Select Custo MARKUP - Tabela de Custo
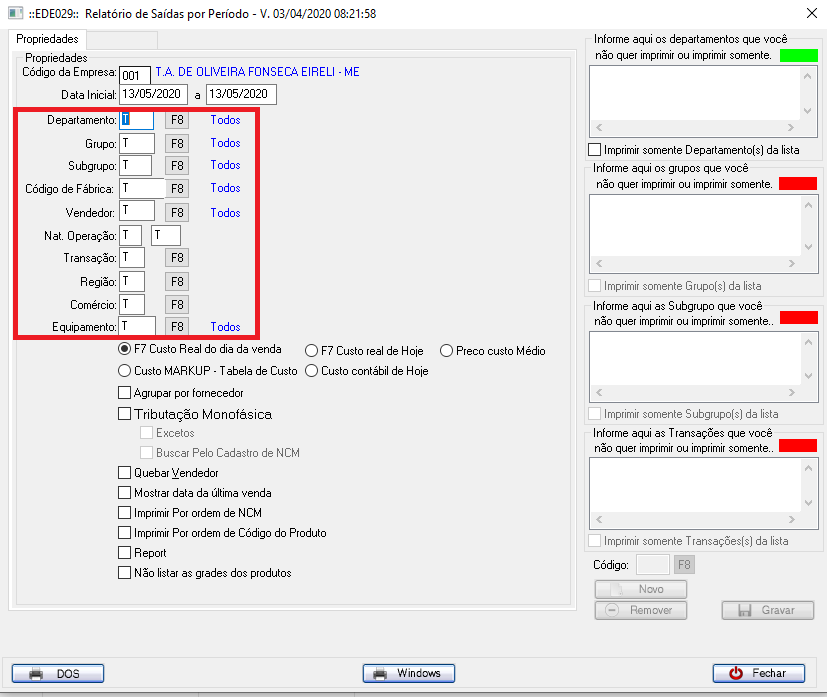The width and height of the screenshot is (827, 697). point(125,371)
